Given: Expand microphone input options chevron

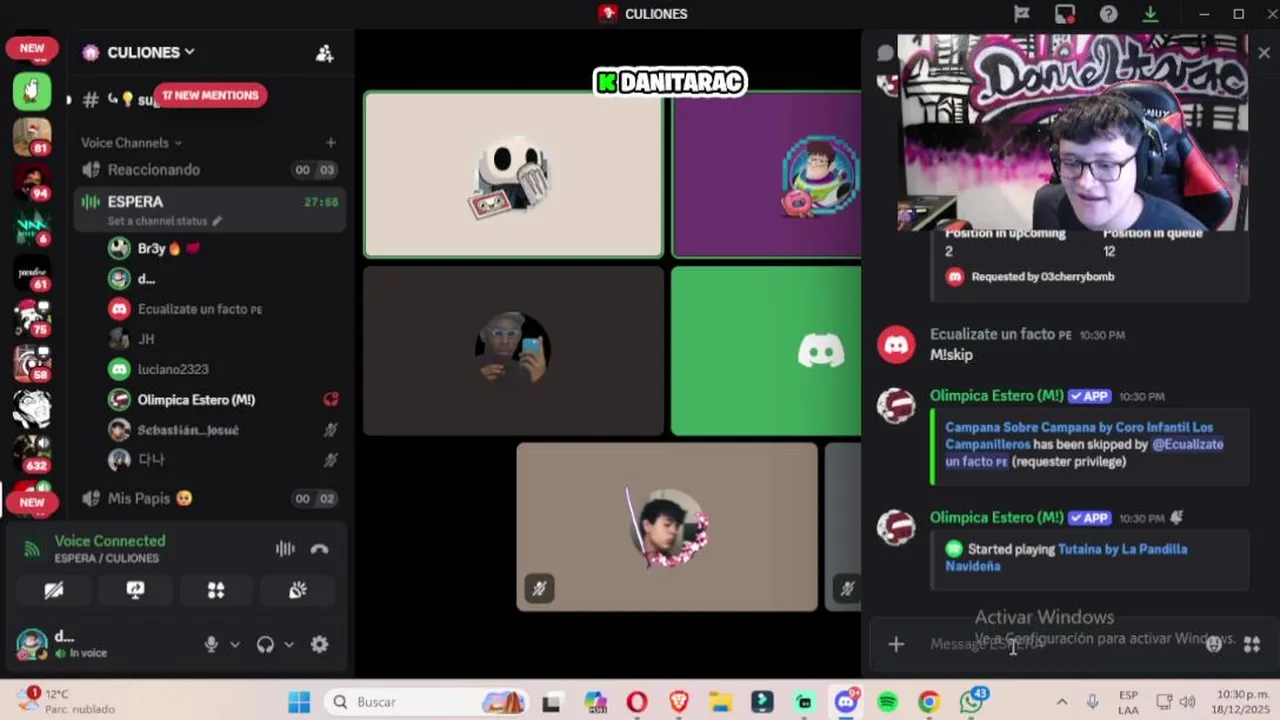Looking at the screenshot, I should (235, 645).
